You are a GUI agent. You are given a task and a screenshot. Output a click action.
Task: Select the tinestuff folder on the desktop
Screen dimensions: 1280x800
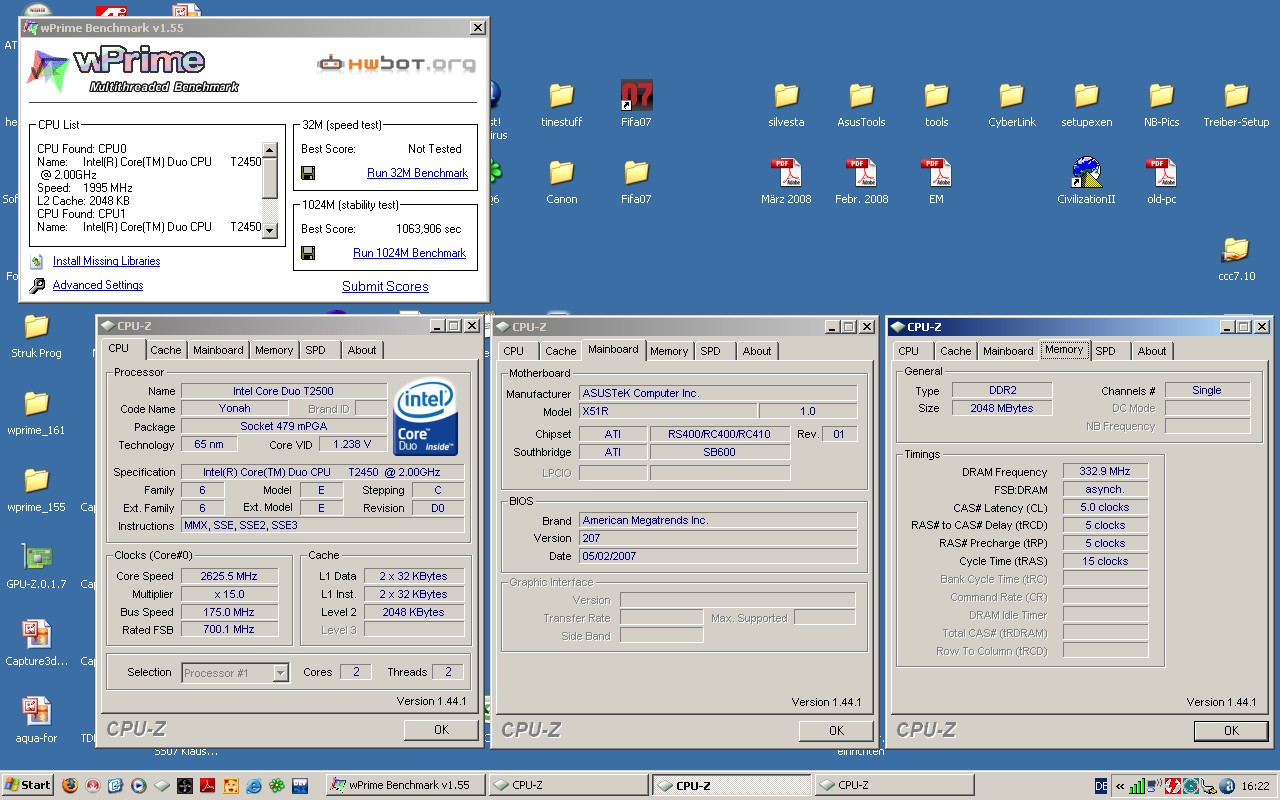click(562, 105)
